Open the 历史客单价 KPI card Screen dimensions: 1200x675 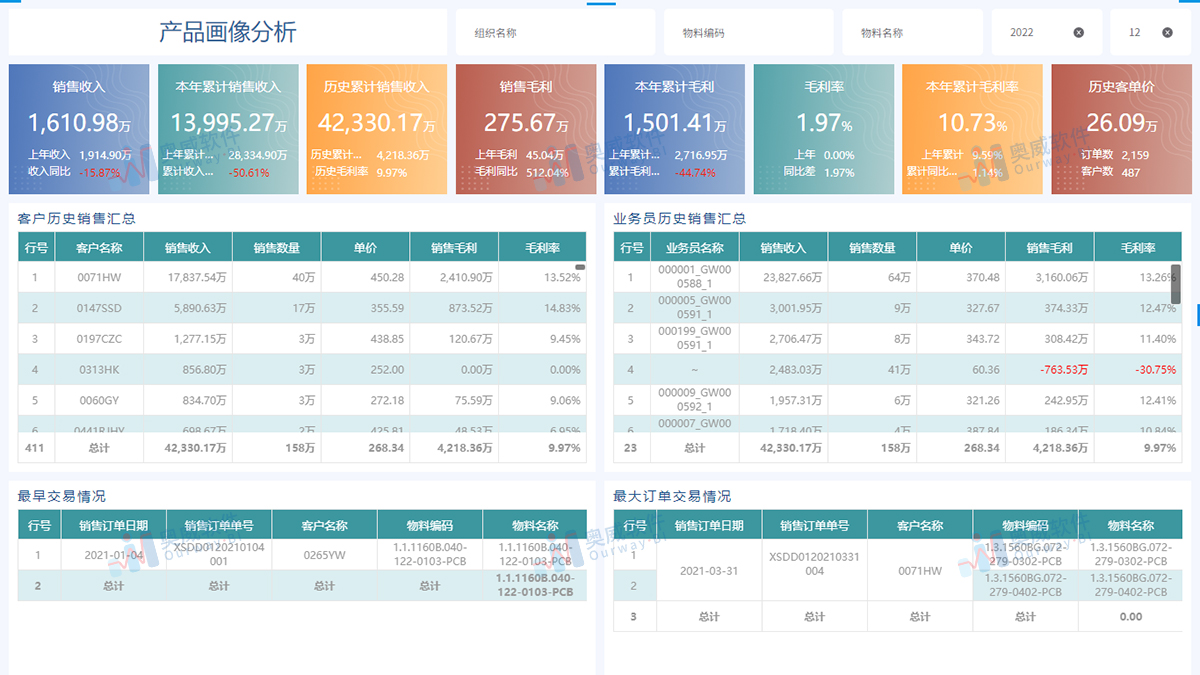click(x=1120, y=129)
